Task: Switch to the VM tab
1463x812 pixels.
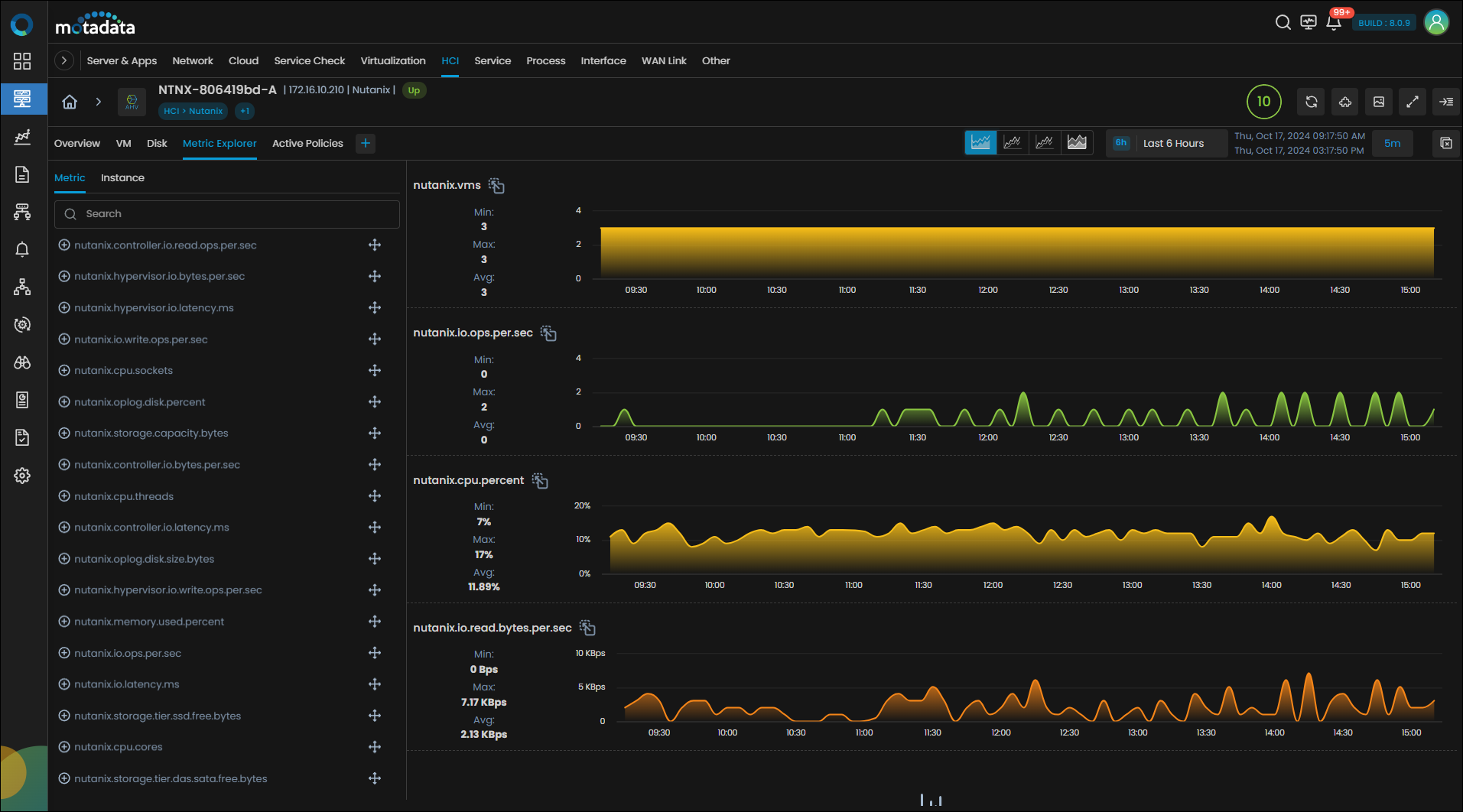Action: [124, 143]
